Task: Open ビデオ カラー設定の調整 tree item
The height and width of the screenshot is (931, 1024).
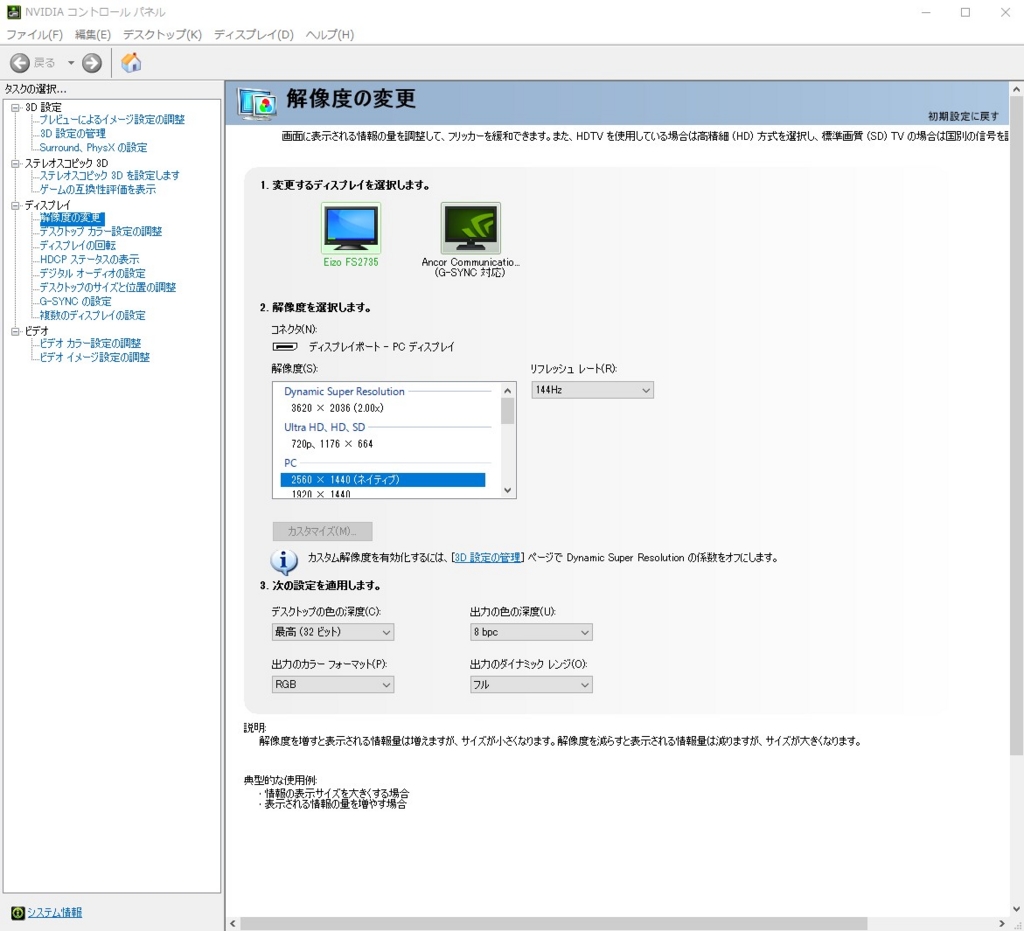Action: (x=90, y=343)
